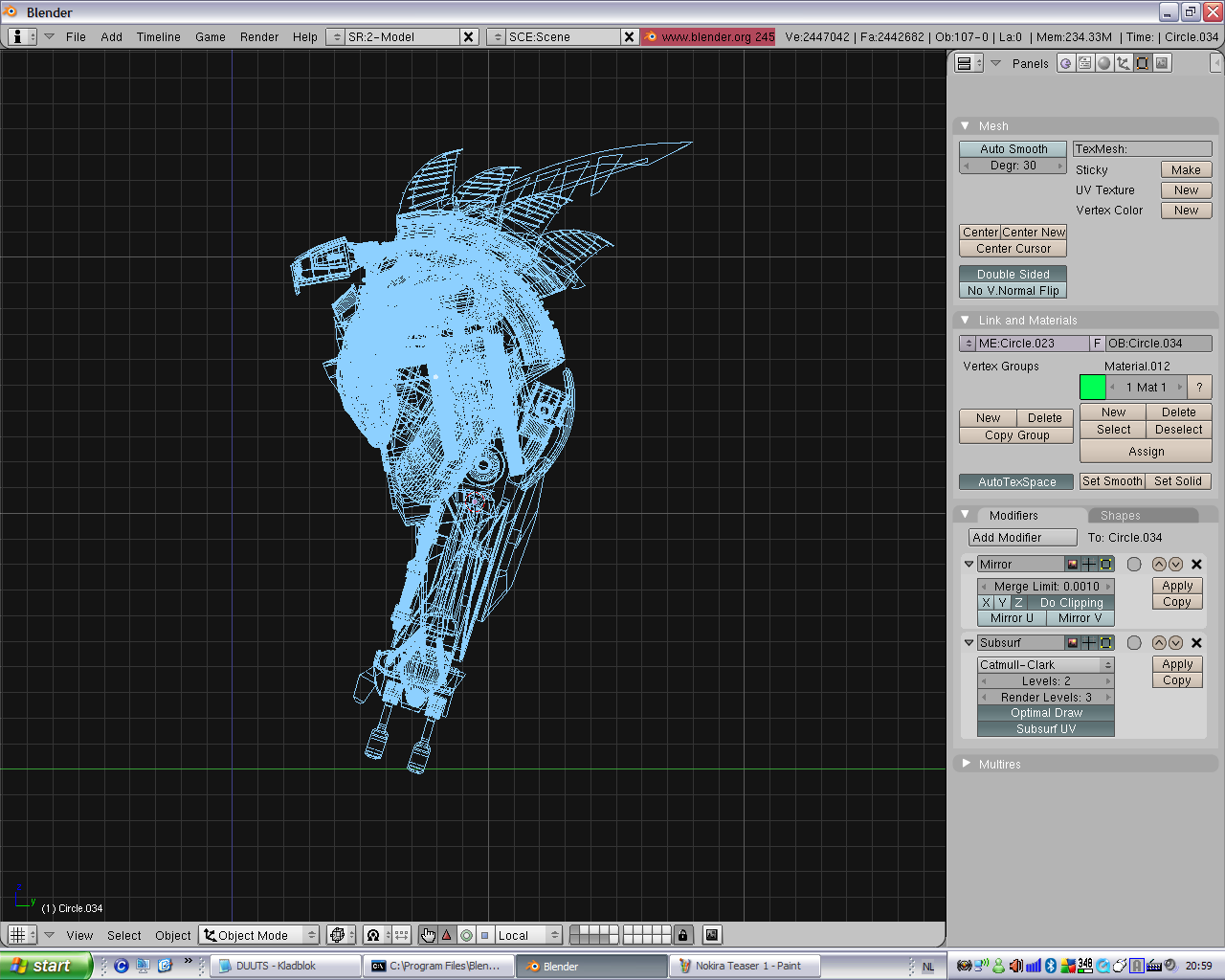Open the Catmull-Clark subdivision type dropdown
1225x980 pixels.
coord(1045,665)
